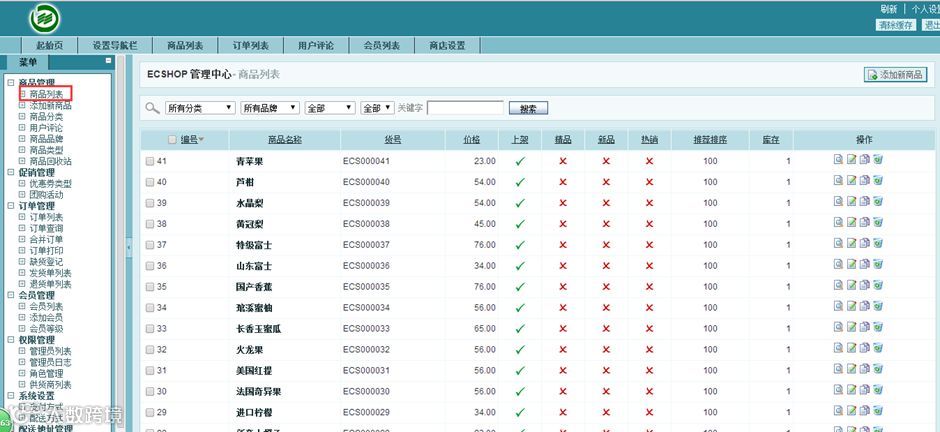
Task: Click the edit icon for 青苹果 row
Action: click(851, 159)
